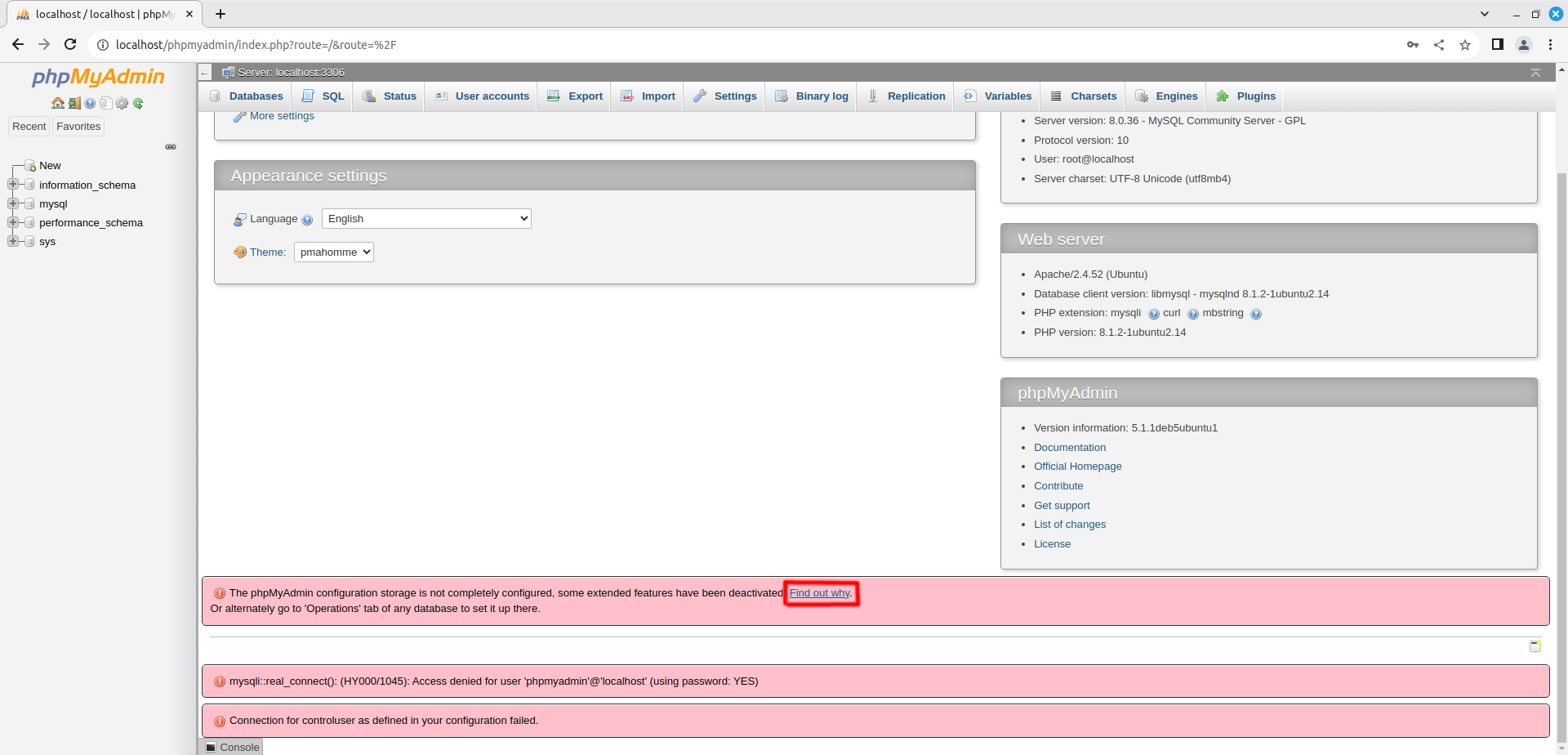This screenshot has width=1568, height=755.
Task: Expand the information_schema database tree
Action: click(13, 185)
